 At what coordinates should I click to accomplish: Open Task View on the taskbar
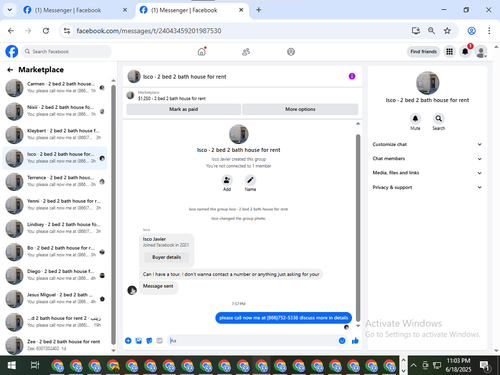(35, 365)
